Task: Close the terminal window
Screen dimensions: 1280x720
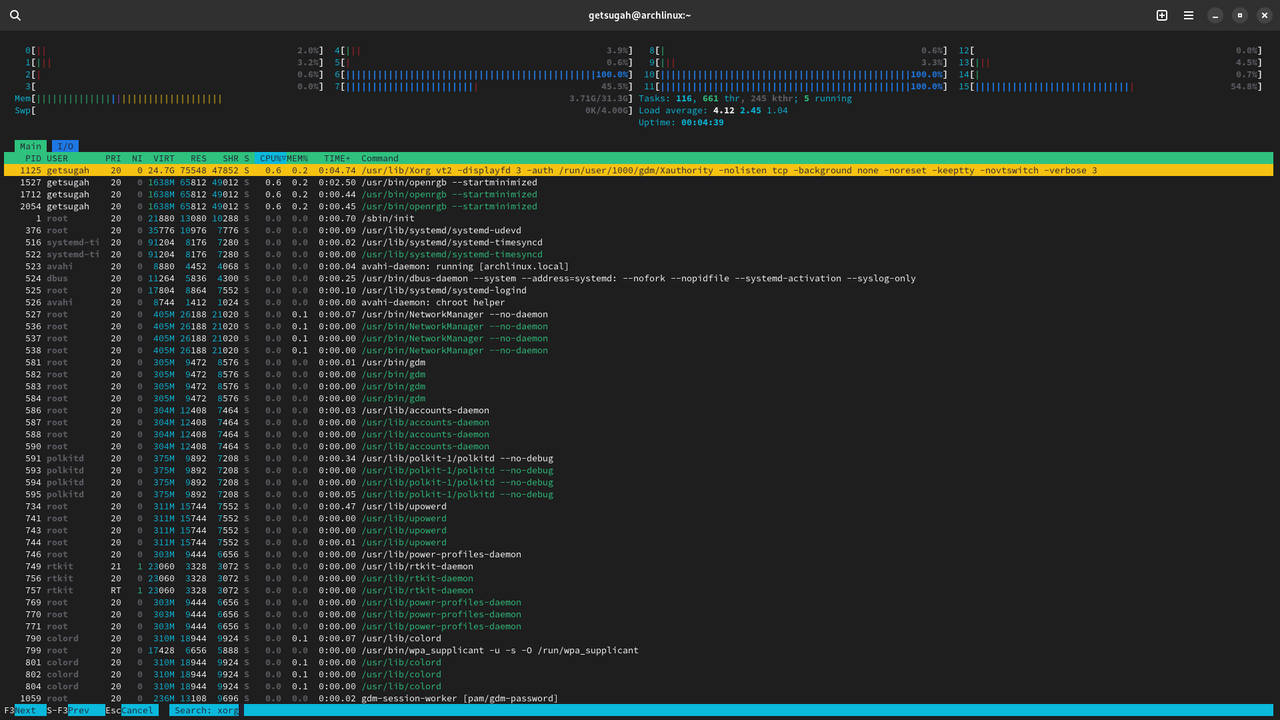Action: (x=1264, y=15)
